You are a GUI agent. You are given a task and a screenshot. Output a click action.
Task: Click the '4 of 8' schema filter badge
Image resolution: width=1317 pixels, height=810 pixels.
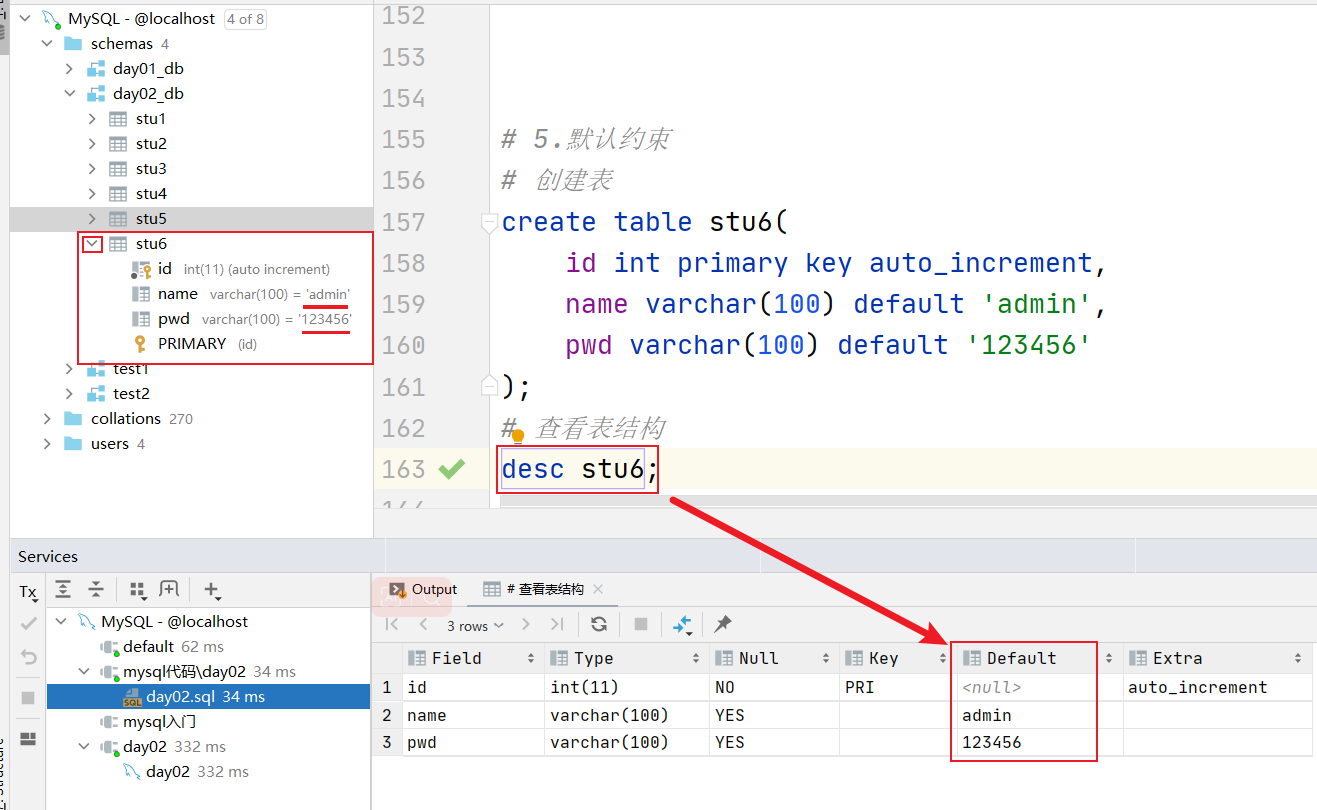pos(246,18)
